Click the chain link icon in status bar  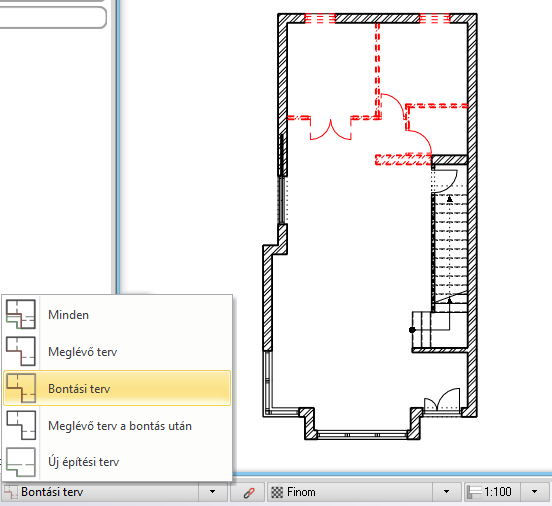click(x=249, y=492)
